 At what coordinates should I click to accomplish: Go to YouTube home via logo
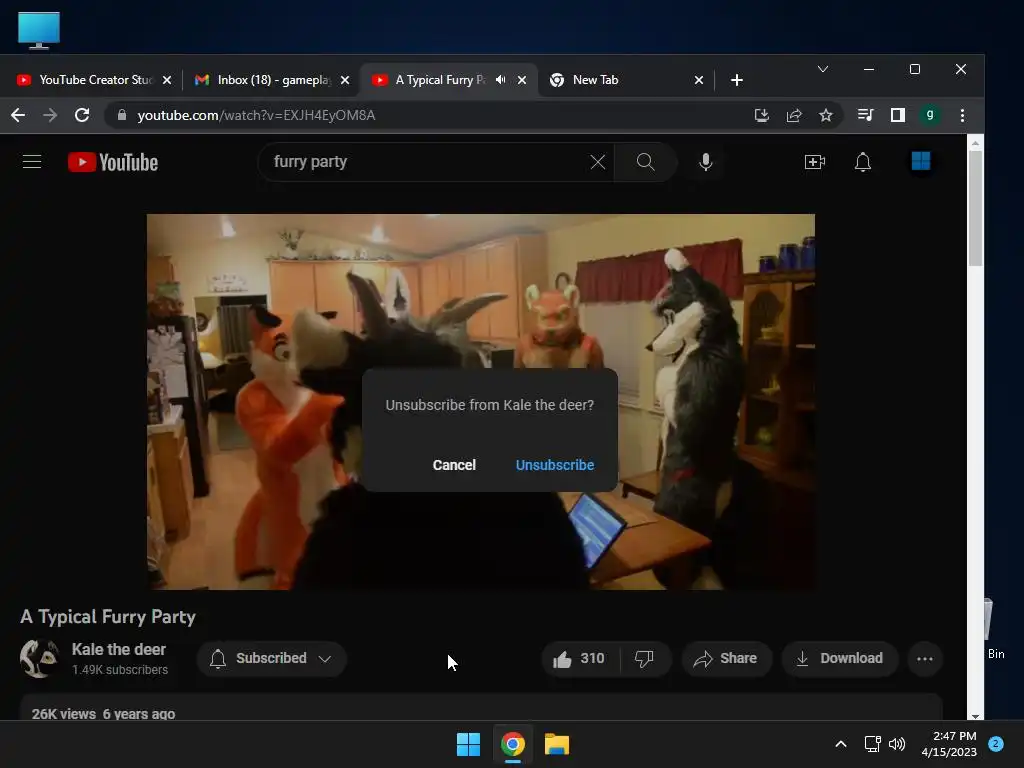tap(113, 162)
